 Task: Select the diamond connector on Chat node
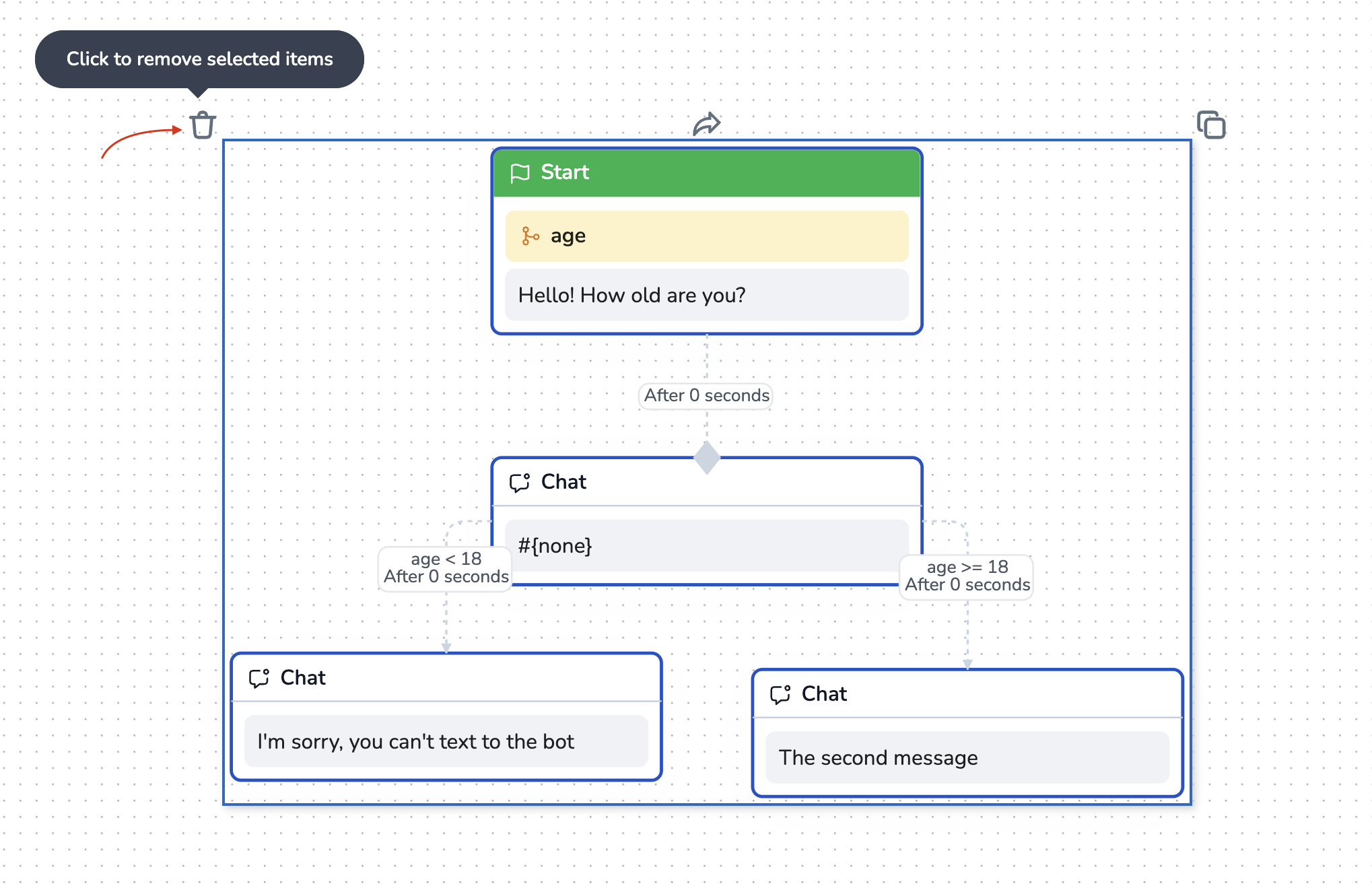click(707, 458)
